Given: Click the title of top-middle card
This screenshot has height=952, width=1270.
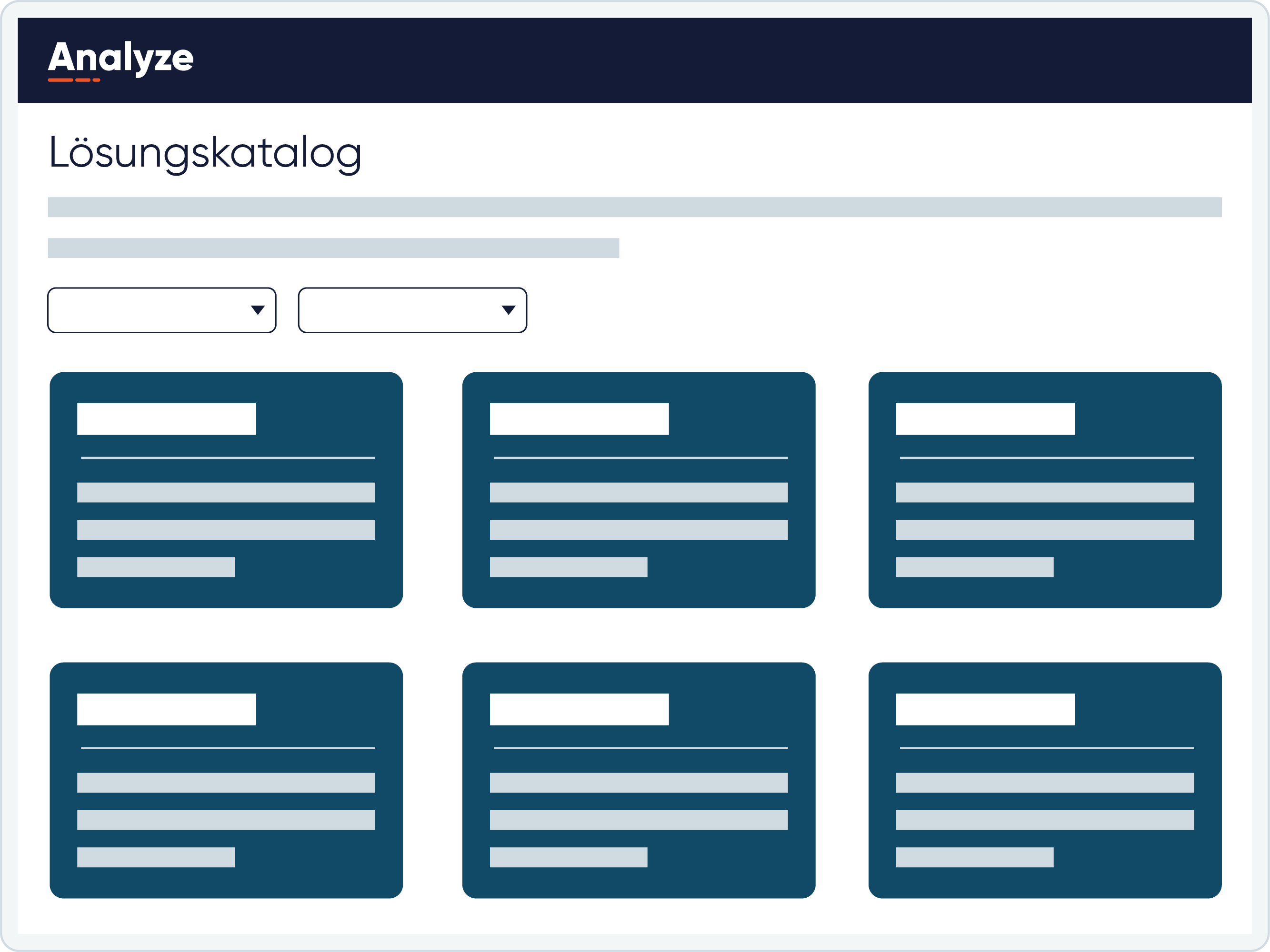Looking at the screenshot, I should pos(579,419).
